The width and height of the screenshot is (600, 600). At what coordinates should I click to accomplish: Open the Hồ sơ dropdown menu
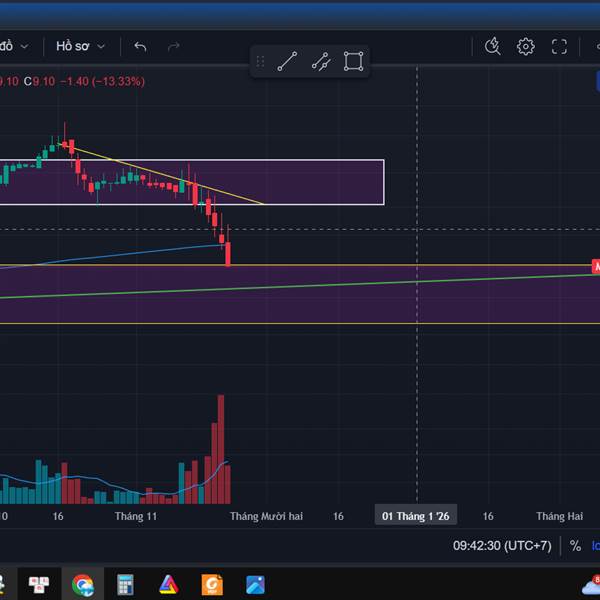[x=80, y=46]
